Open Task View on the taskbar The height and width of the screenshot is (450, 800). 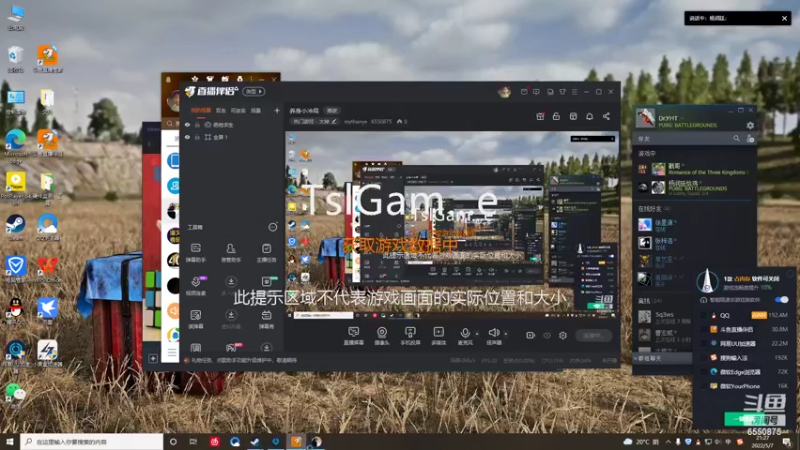[193, 441]
